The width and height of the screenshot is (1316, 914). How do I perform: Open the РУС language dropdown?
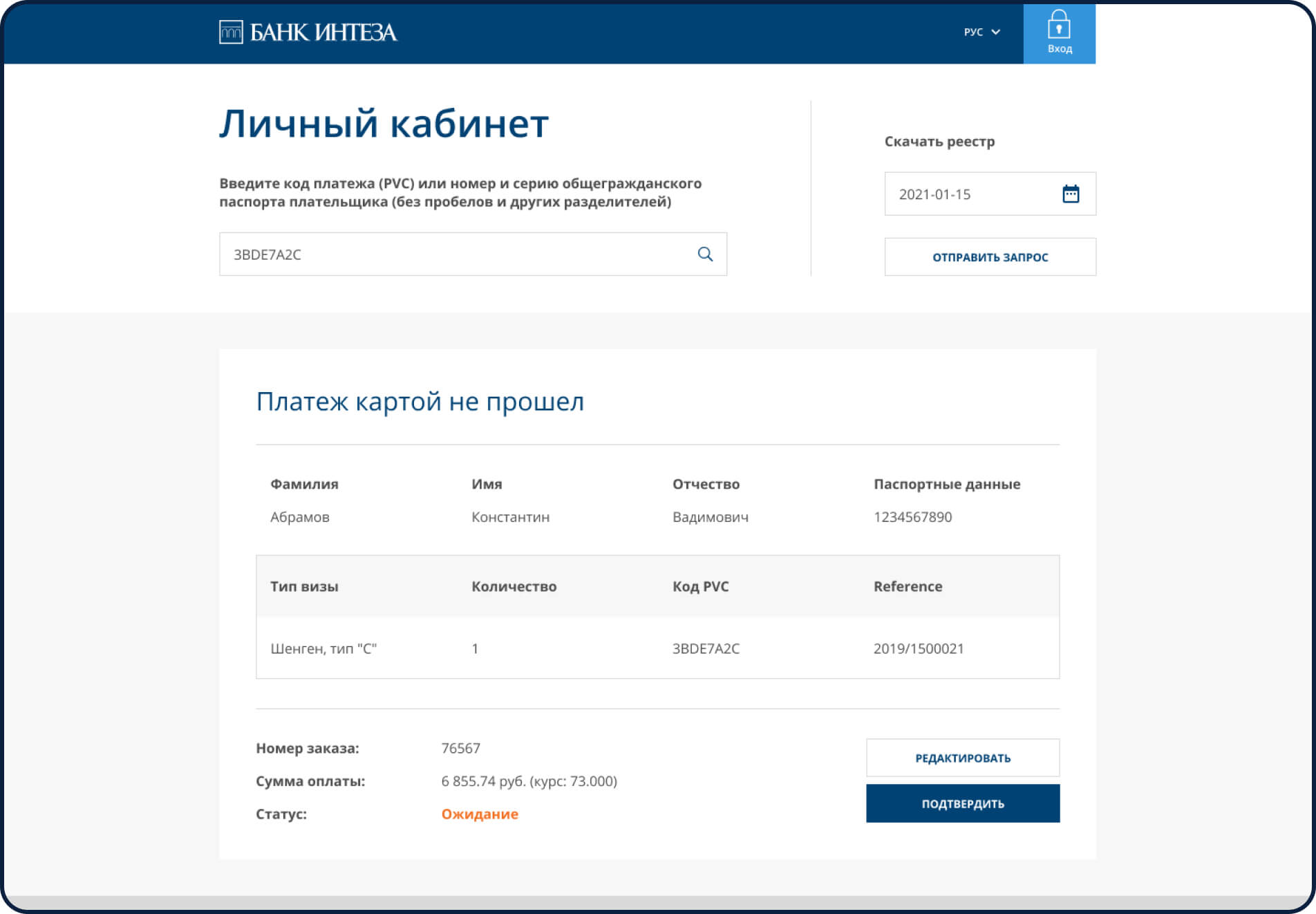pos(981,32)
